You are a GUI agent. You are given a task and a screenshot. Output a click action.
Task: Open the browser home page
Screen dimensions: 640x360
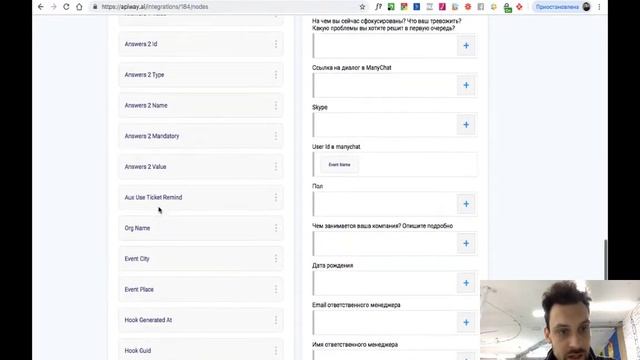tap(79, 7)
